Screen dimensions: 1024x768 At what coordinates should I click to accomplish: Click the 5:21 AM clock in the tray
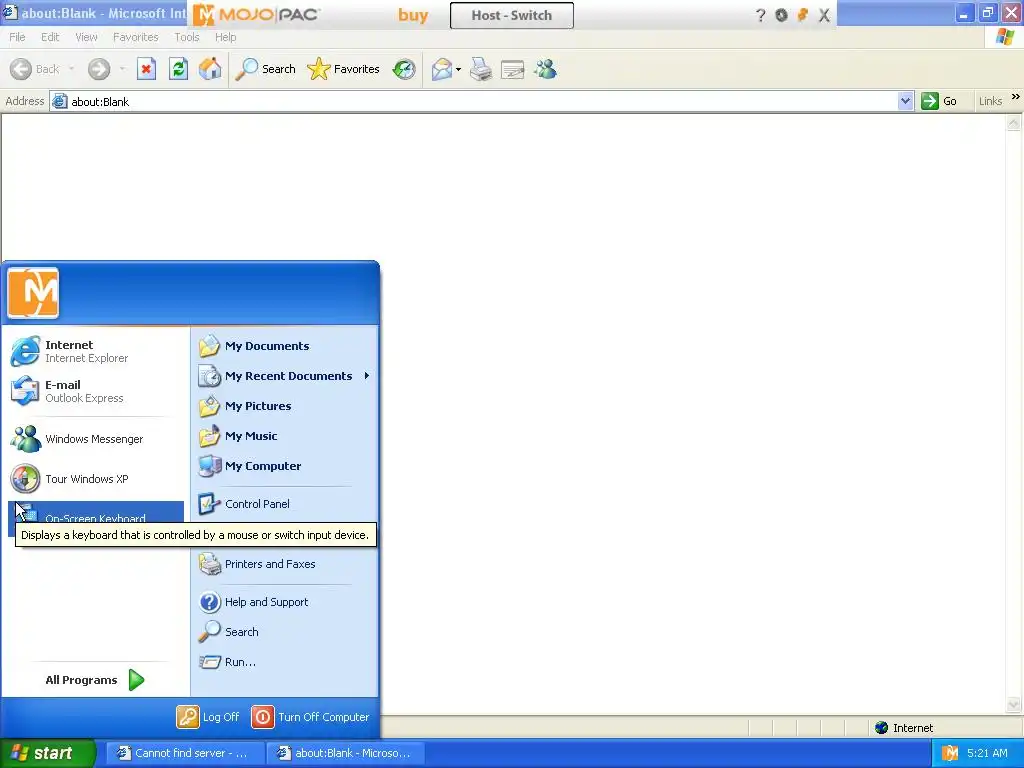[987, 753]
